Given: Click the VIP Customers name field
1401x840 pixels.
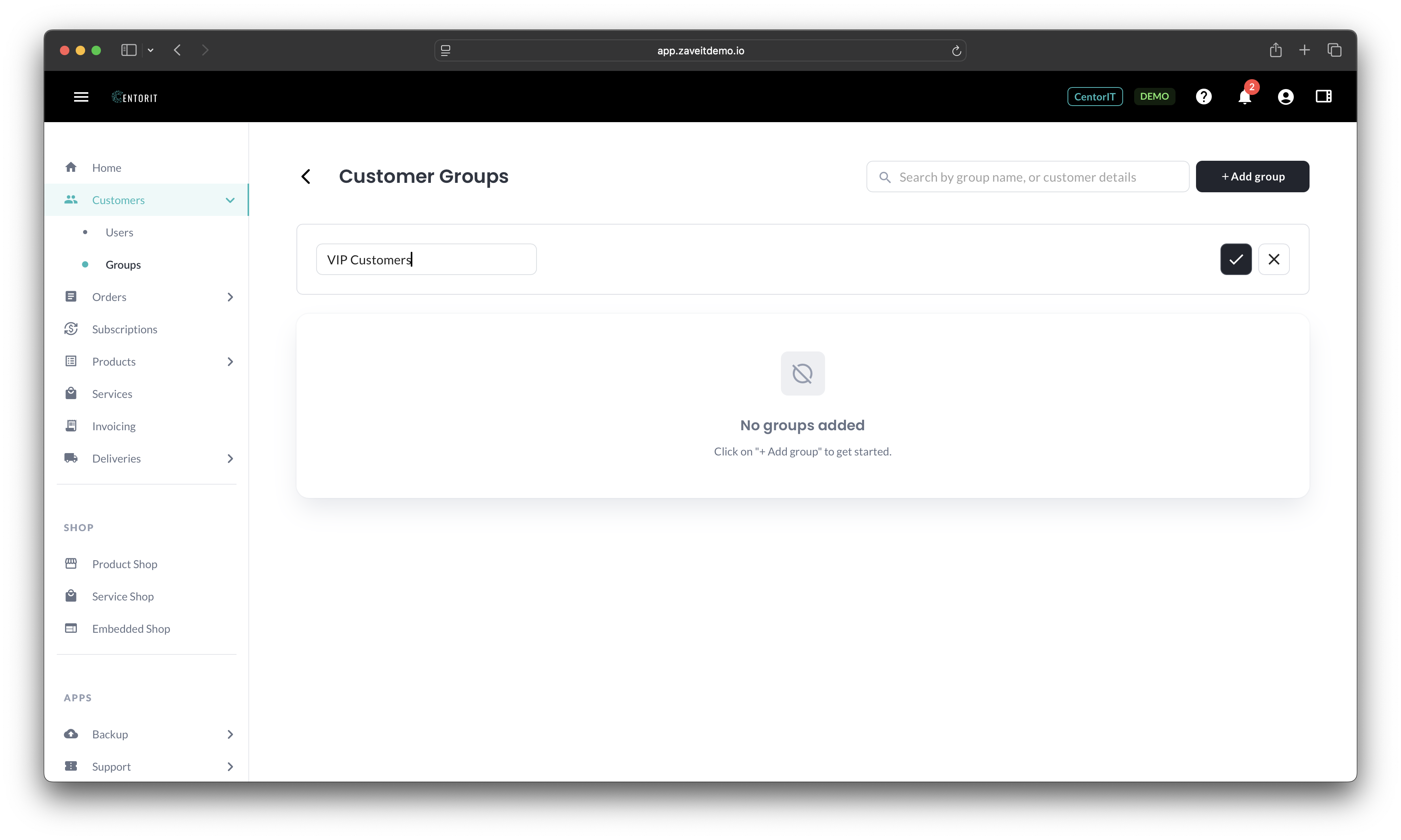Looking at the screenshot, I should 426,259.
